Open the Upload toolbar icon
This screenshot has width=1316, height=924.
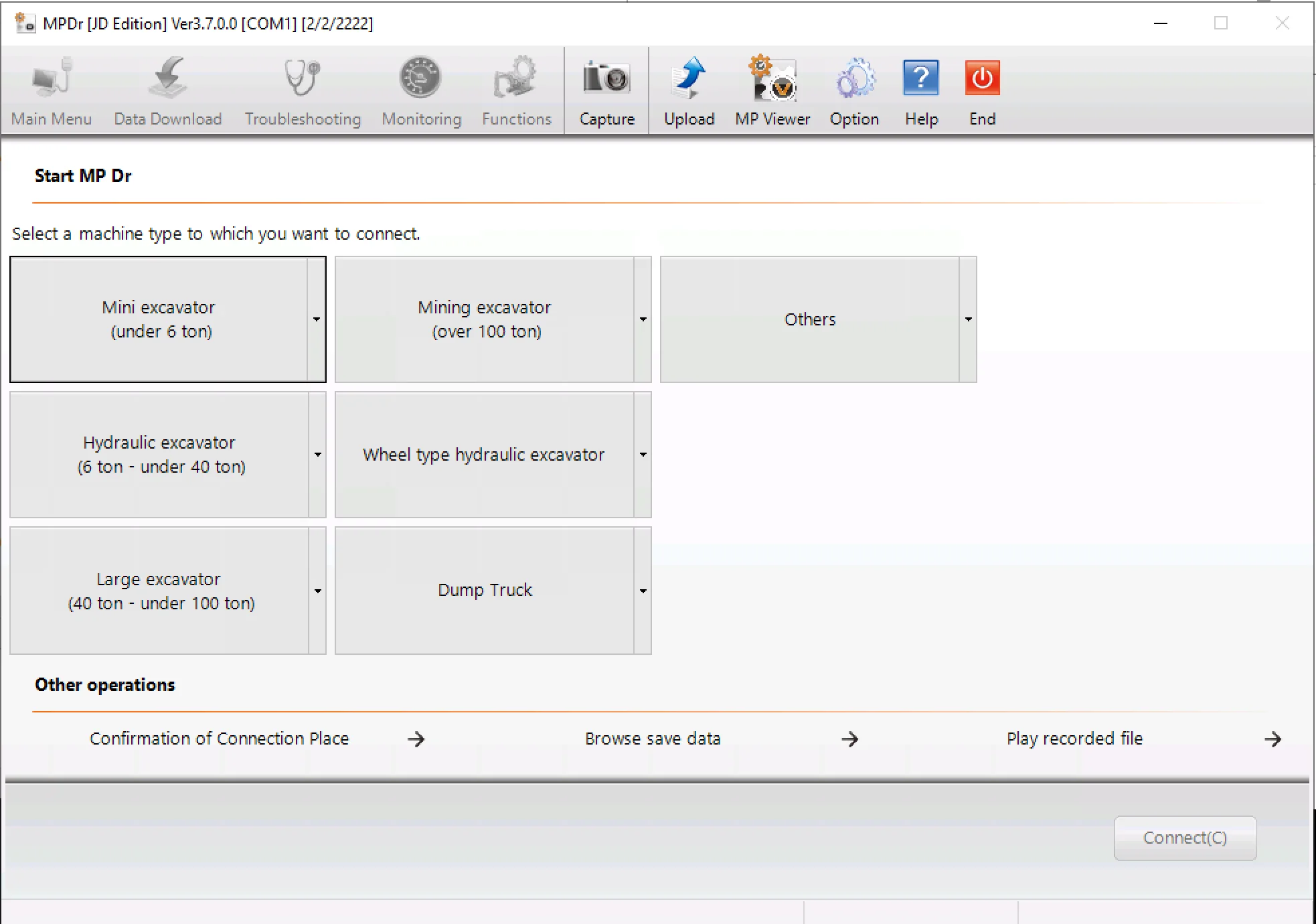coord(689,79)
